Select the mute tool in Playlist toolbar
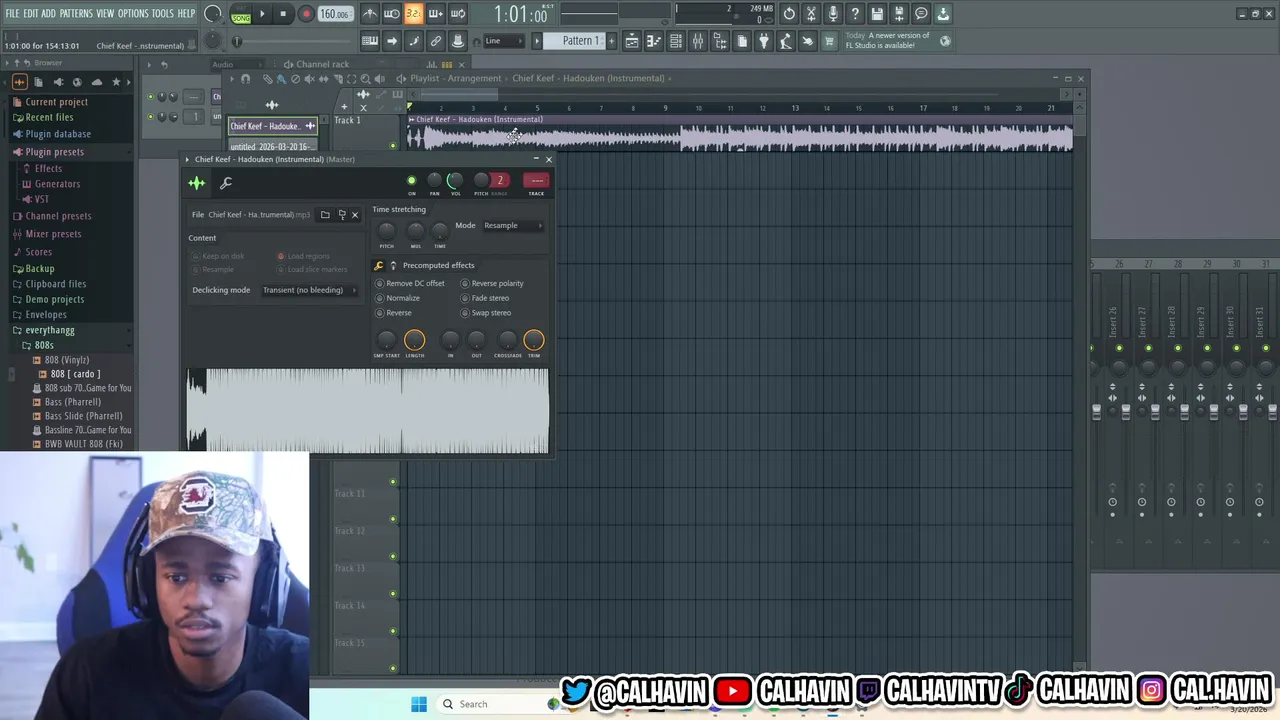This screenshot has width=1280, height=720. pyautogui.click(x=309, y=79)
